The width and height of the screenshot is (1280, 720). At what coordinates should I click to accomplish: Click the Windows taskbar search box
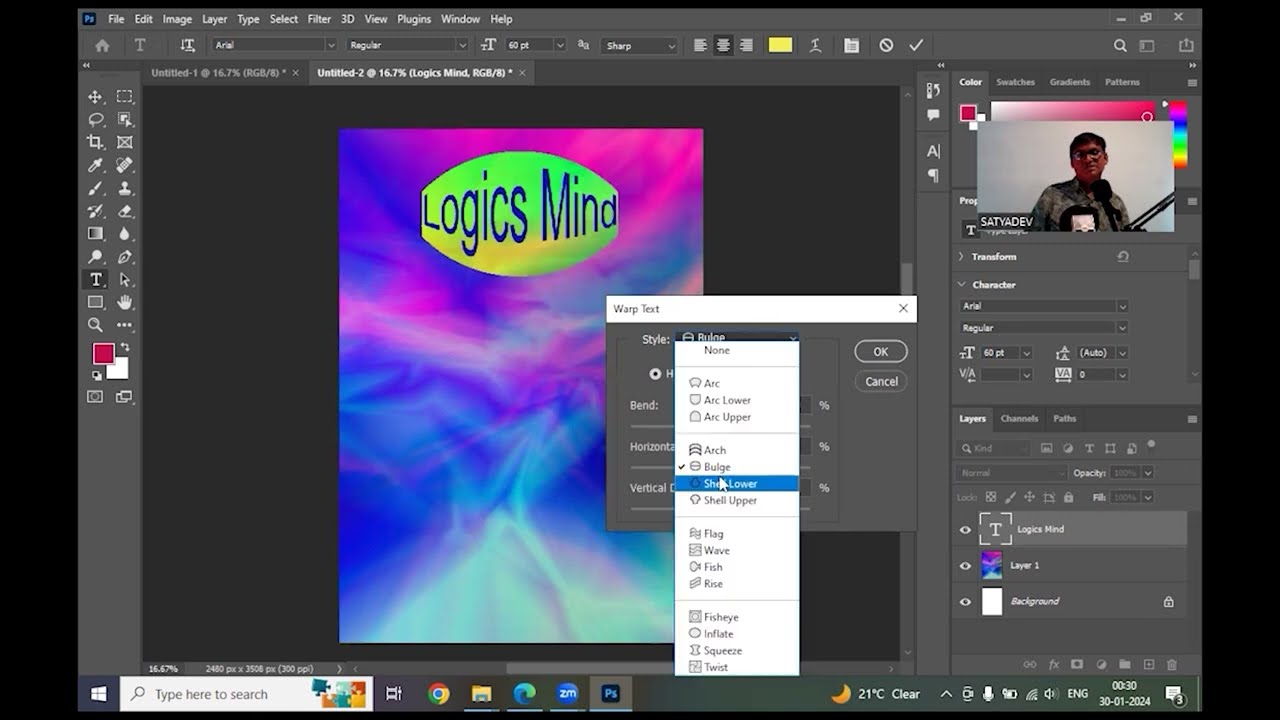click(246, 694)
